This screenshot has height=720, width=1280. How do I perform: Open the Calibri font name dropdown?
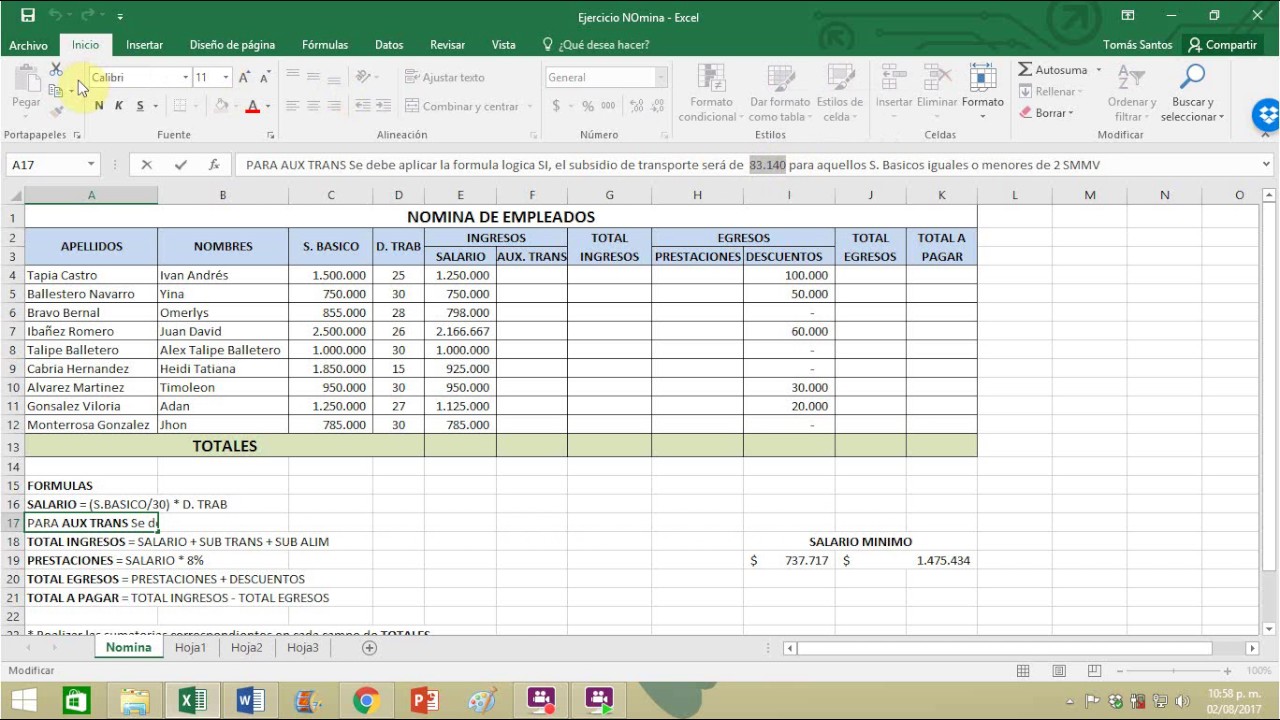click(185, 77)
